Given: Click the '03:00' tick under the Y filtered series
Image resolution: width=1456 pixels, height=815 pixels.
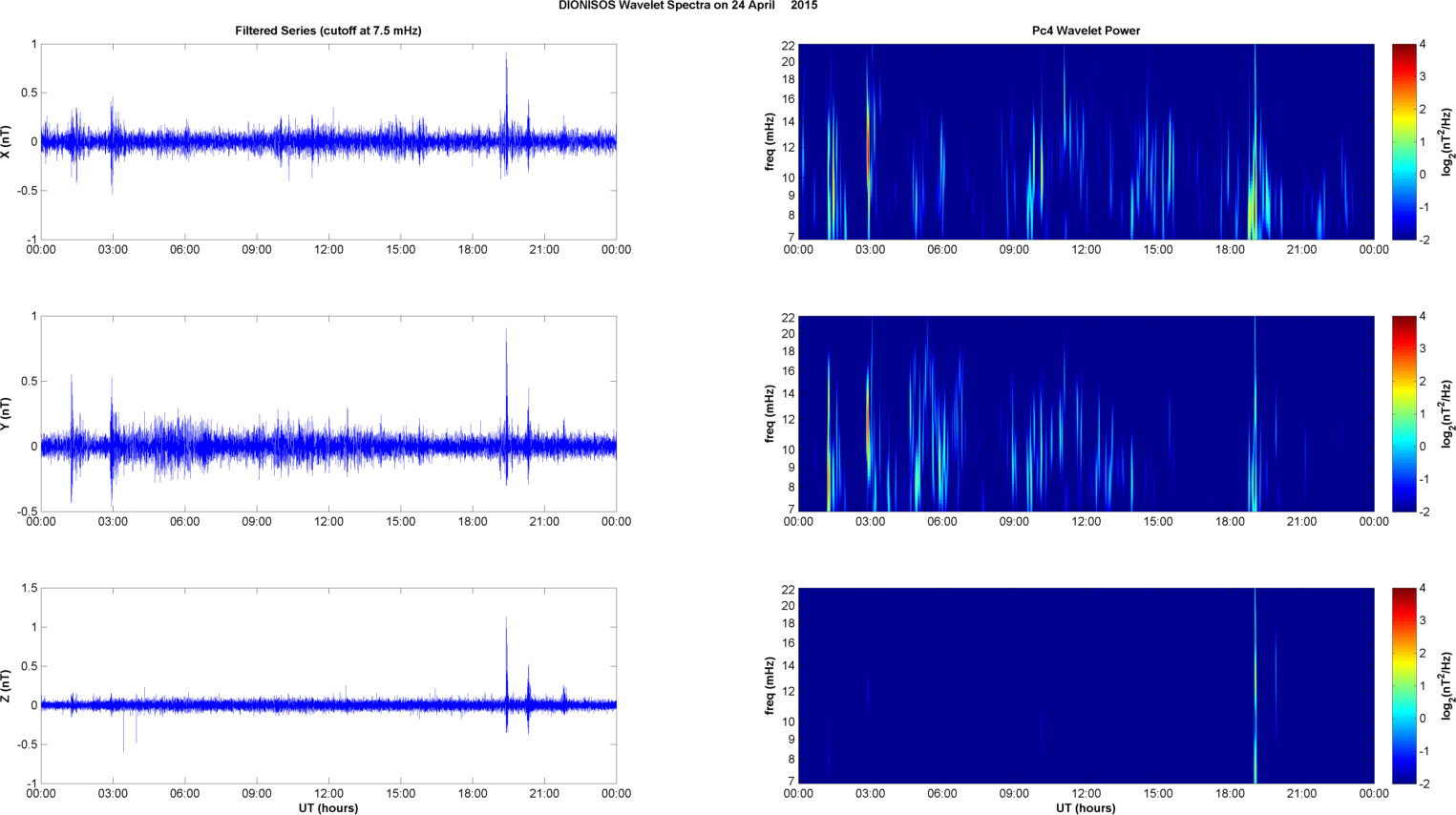Looking at the screenshot, I should (113, 522).
